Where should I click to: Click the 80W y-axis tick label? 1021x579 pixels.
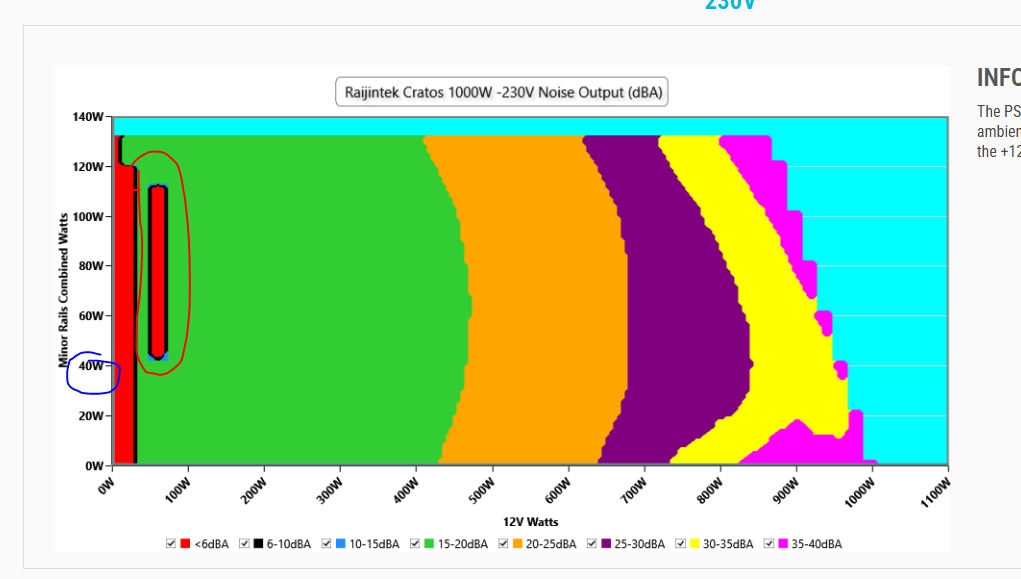tap(91, 266)
